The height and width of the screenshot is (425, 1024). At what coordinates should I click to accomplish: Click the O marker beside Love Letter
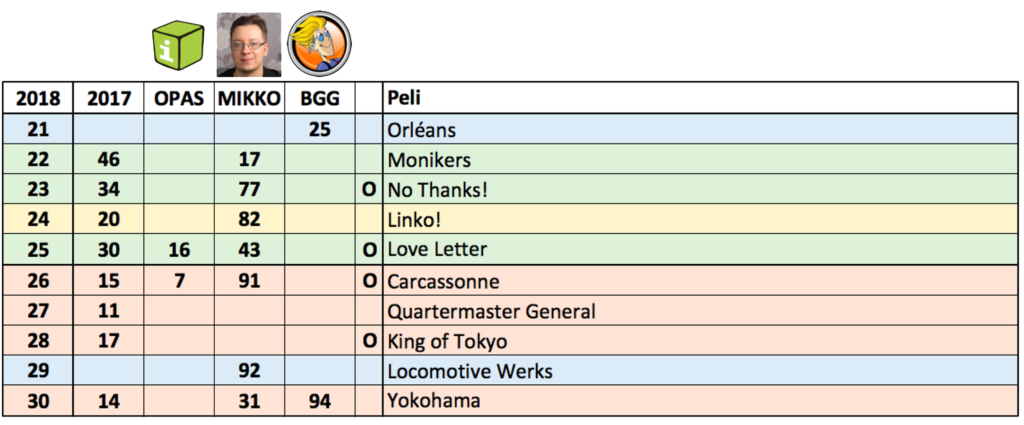(369, 250)
